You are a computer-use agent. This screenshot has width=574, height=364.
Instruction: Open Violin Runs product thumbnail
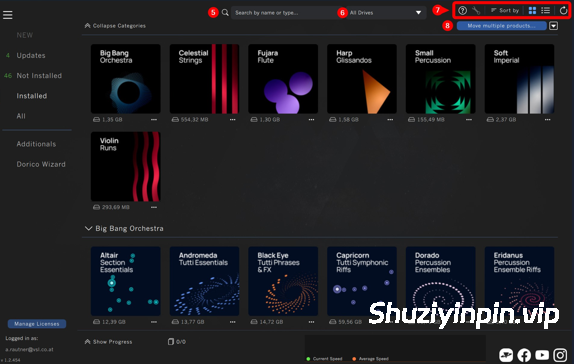click(x=126, y=167)
